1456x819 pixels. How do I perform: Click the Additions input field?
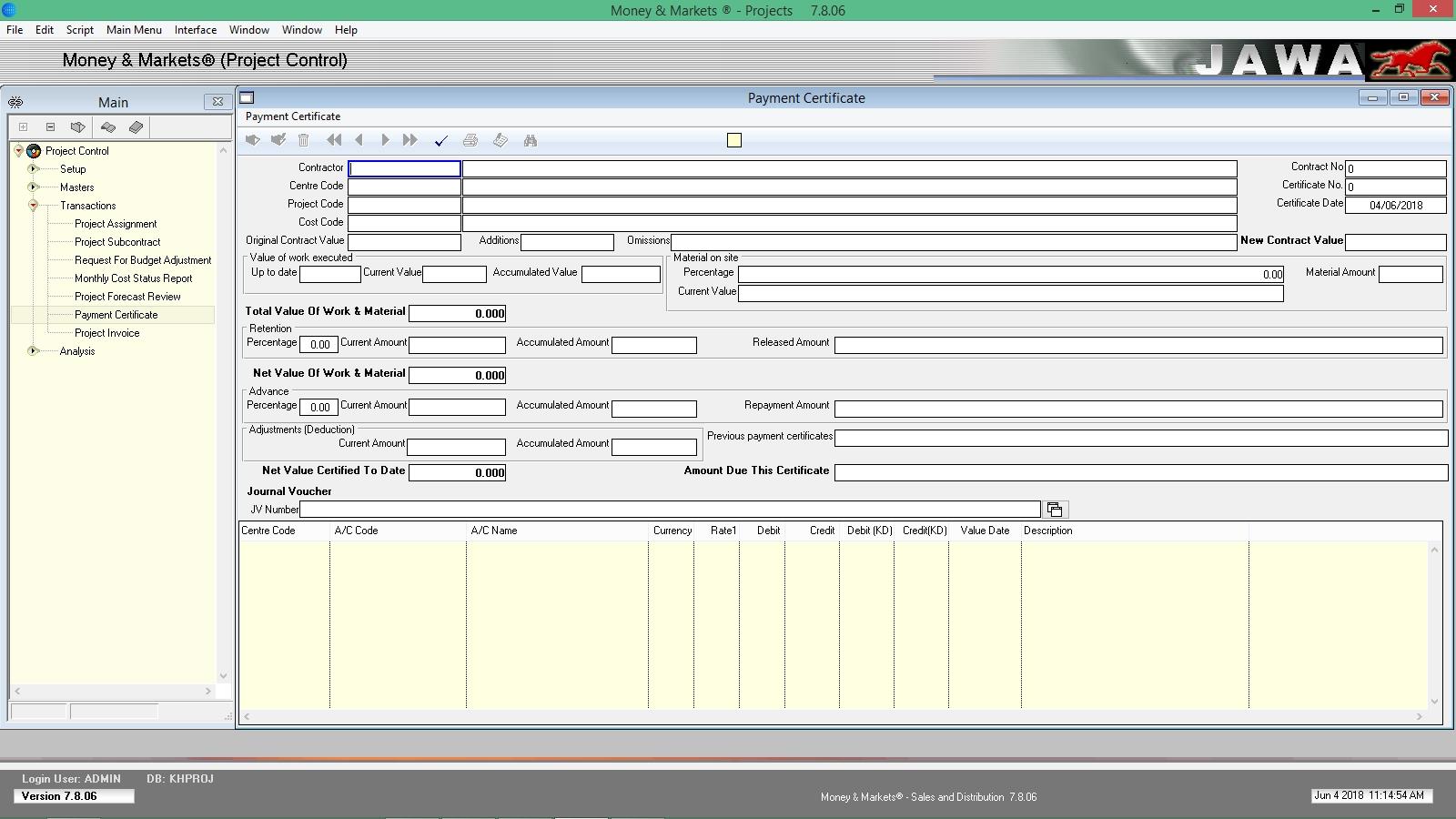click(x=567, y=242)
